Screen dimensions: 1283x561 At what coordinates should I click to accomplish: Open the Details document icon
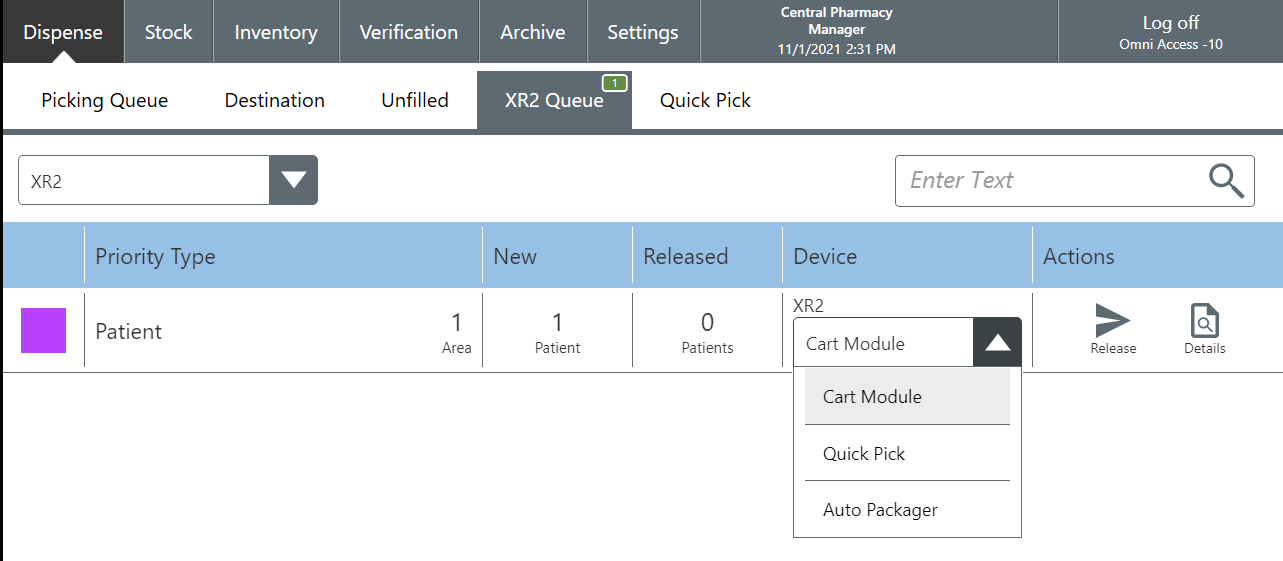[1204, 321]
